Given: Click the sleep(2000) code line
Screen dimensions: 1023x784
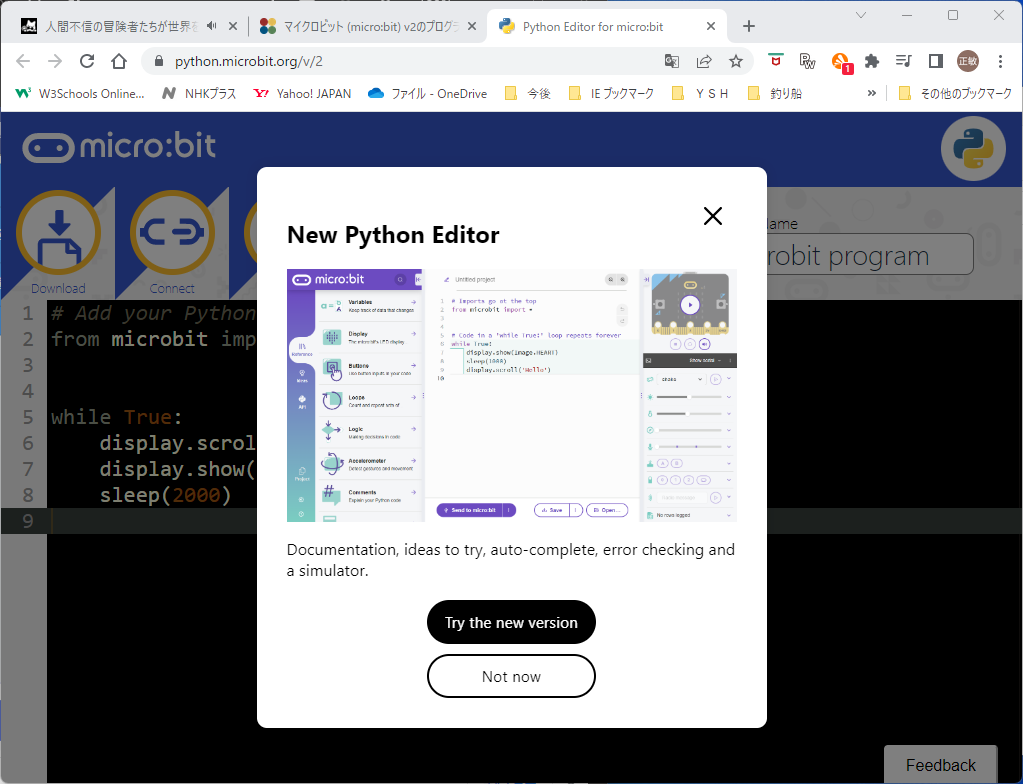Looking at the screenshot, I should [165, 495].
